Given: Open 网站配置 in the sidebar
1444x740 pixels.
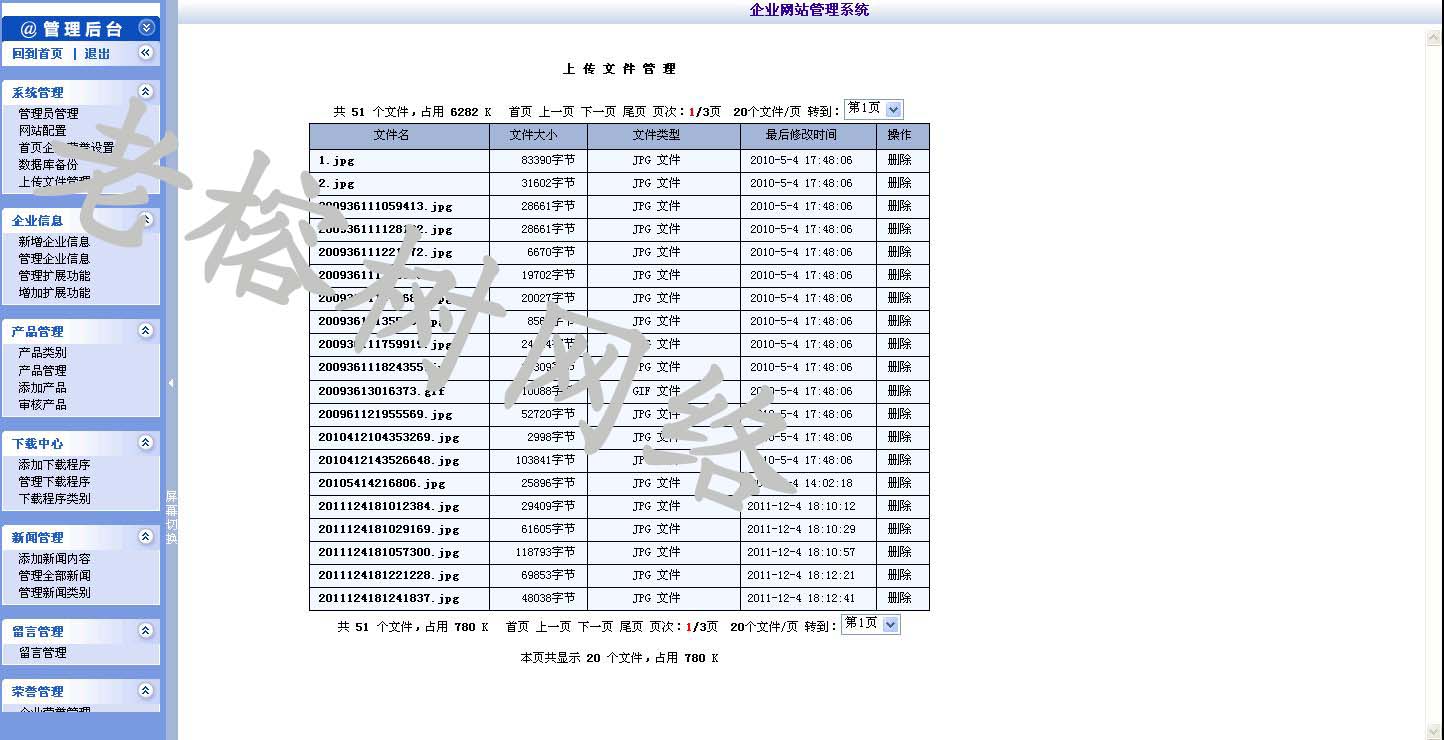Looking at the screenshot, I should click(42, 131).
